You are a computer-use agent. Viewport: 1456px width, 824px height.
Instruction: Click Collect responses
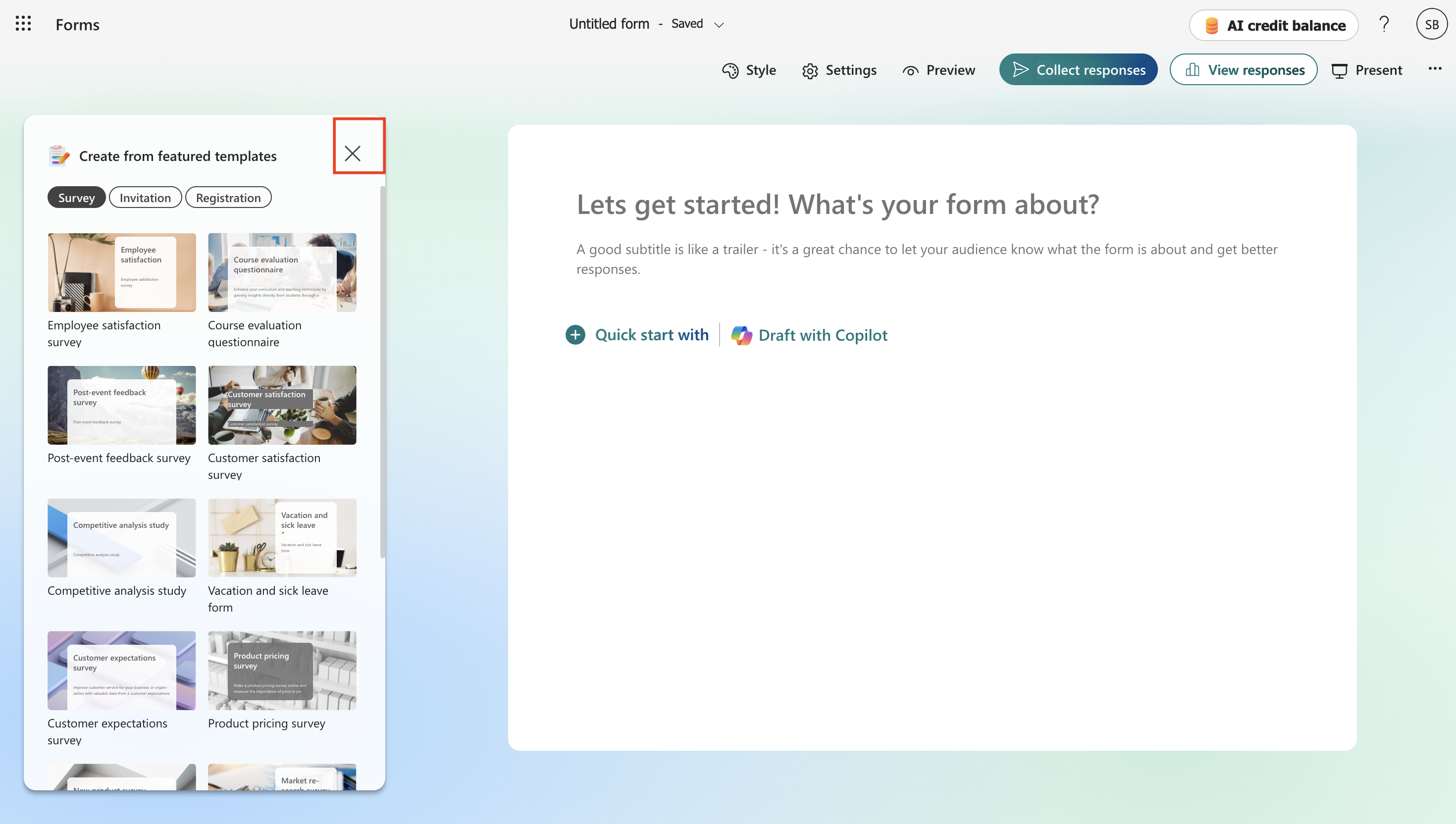(1078, 69)
